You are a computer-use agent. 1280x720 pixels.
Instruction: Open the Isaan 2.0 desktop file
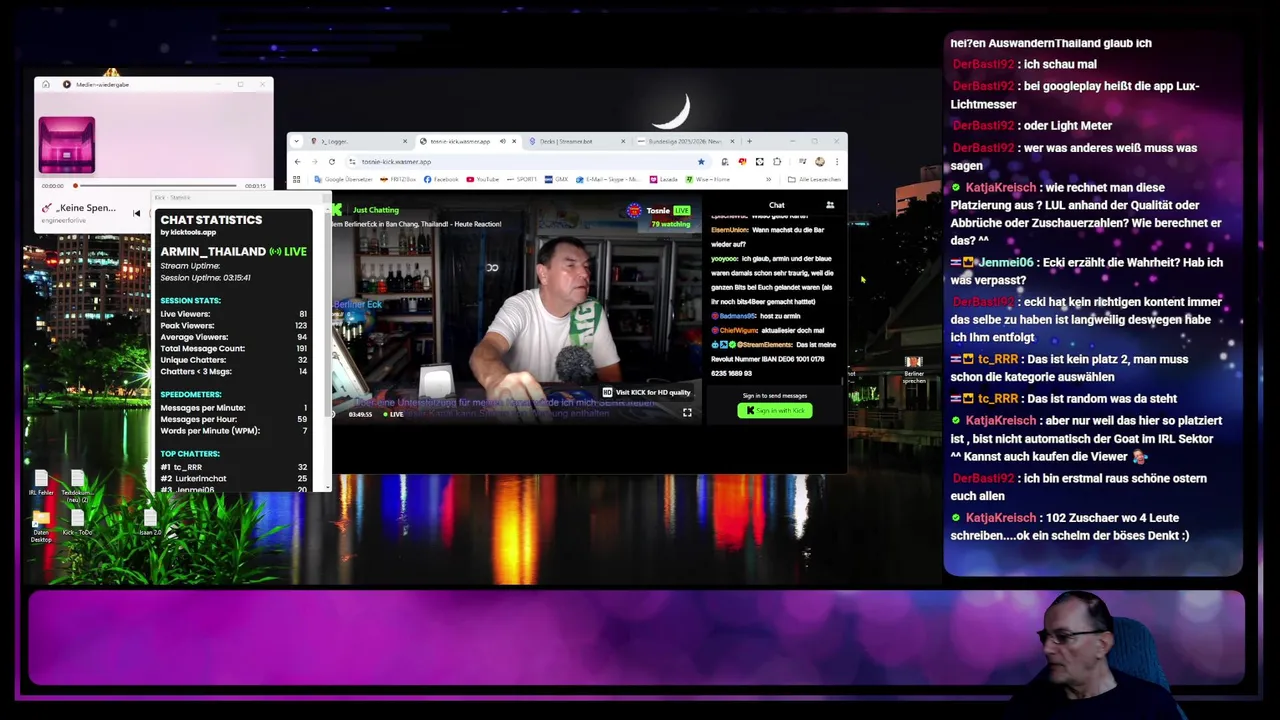150,523
